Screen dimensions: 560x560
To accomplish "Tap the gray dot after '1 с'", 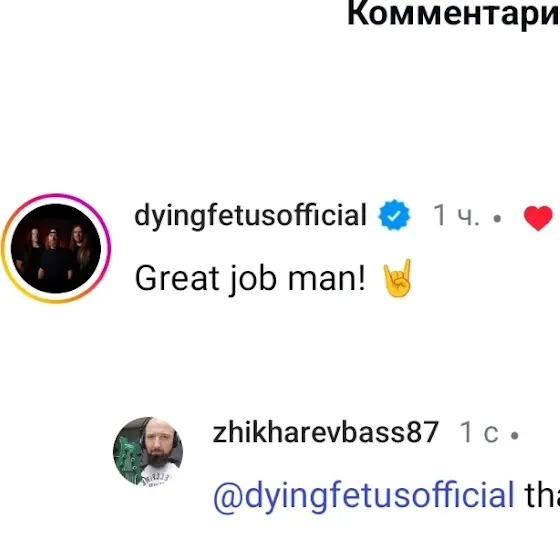I will pyautogui.click(x=515, y=435).
